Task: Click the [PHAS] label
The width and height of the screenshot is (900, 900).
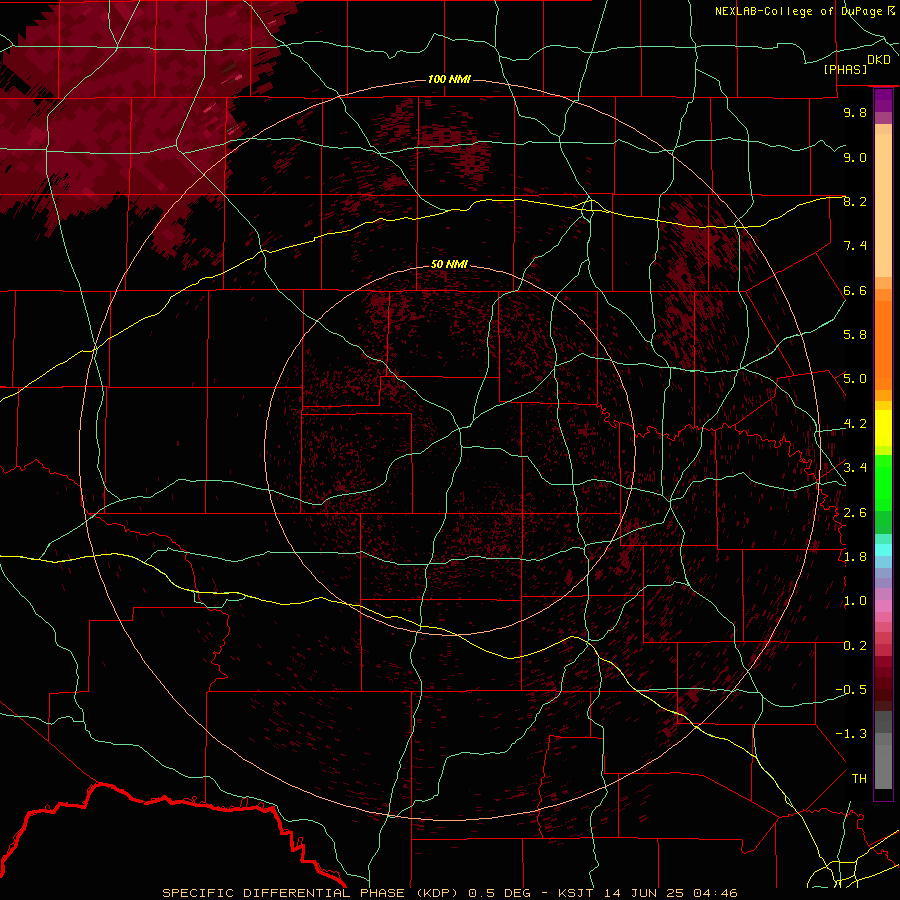Action: click(x=845, y=69)
